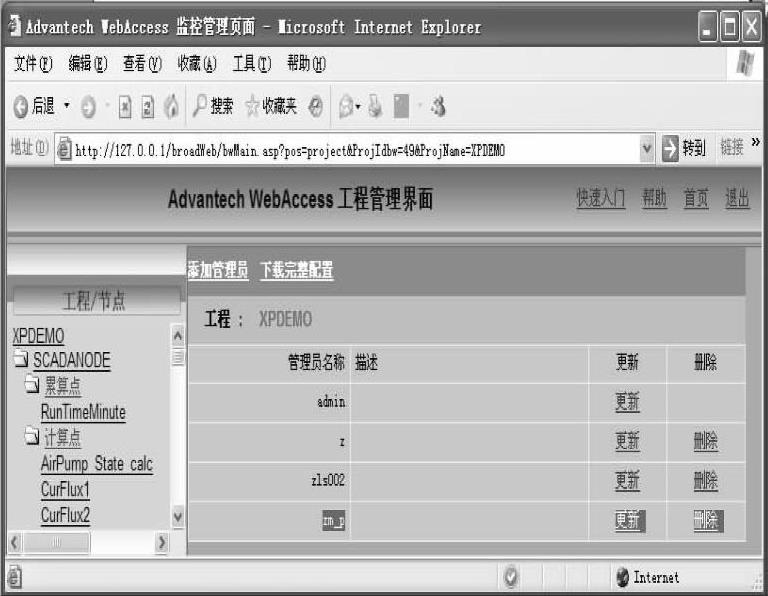
Task: Click the 帮助 link in header
Action: point(654,199)
